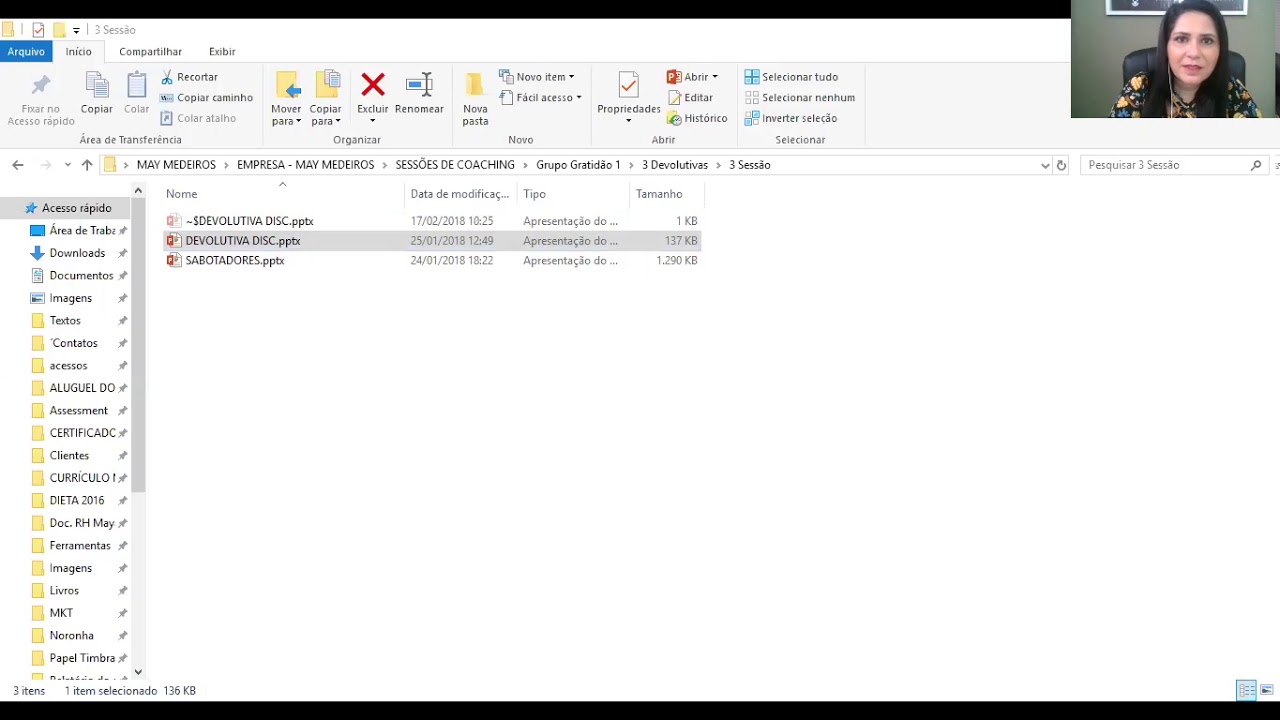Click the red Excluir icon
The width and height of the screenshot is (1280, 720).
(x=373, y=85)
